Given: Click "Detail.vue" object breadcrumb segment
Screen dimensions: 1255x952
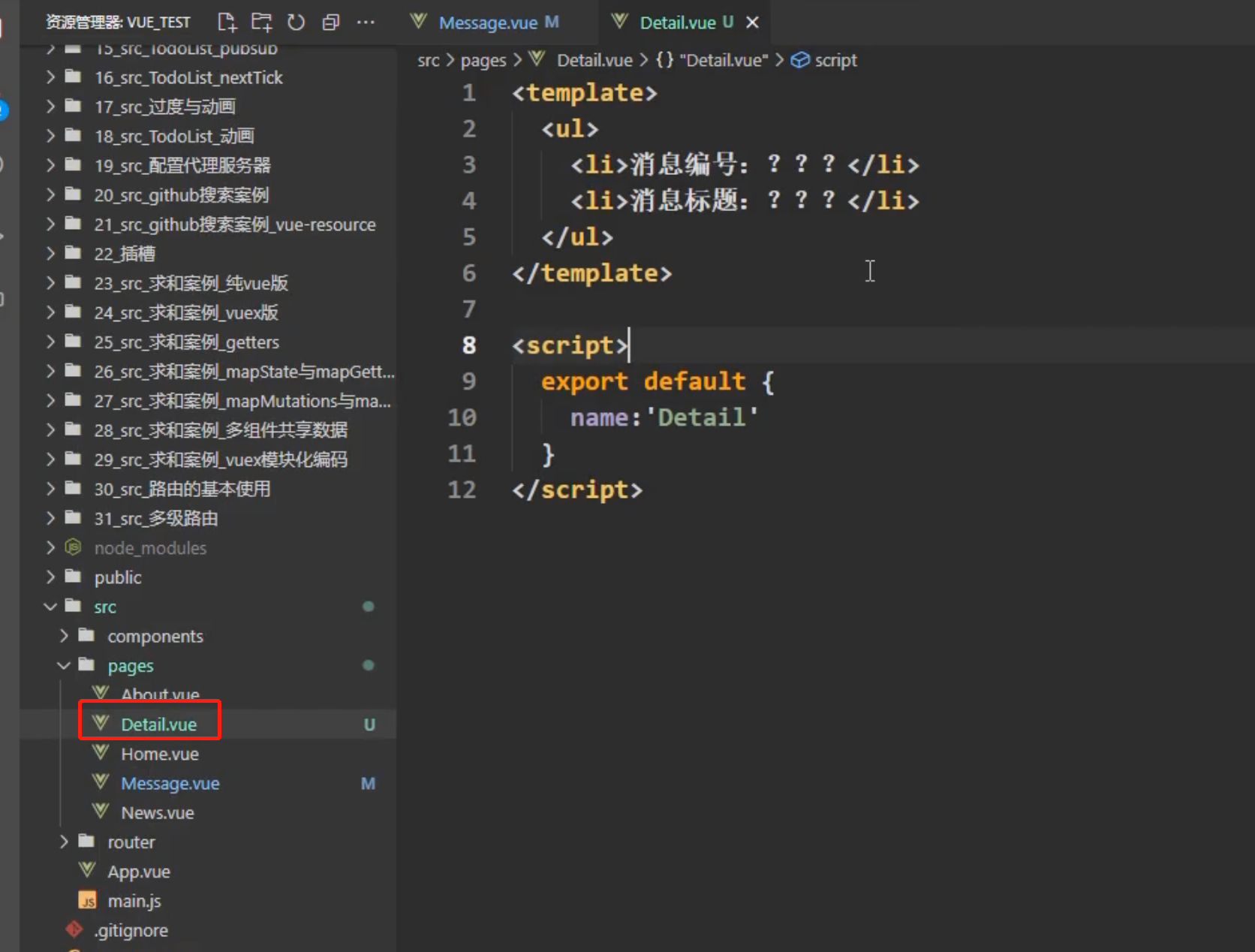Looking at the screenshot, I should click(712, 60).
